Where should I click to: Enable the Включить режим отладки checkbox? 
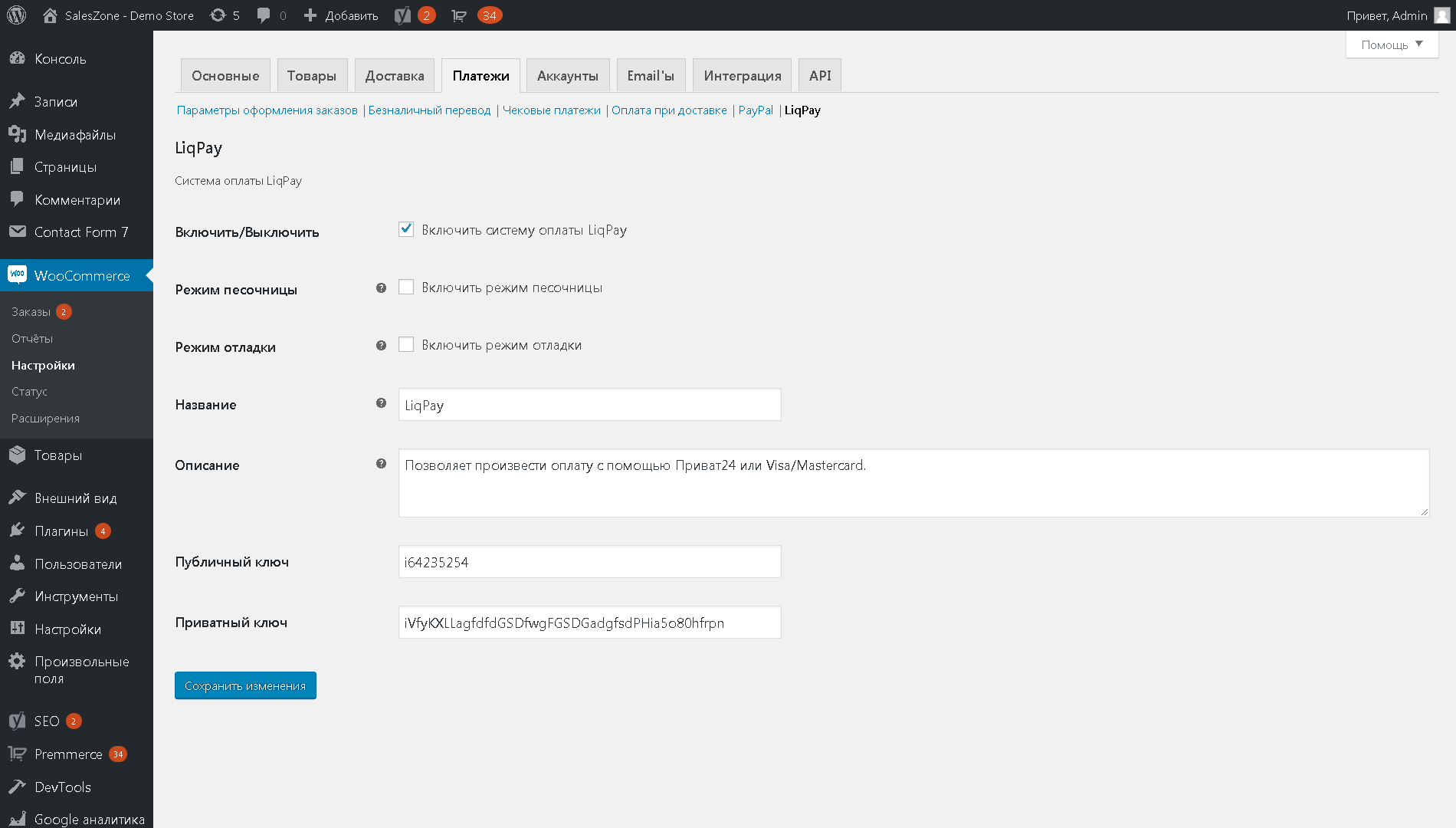tap(406, 344)
